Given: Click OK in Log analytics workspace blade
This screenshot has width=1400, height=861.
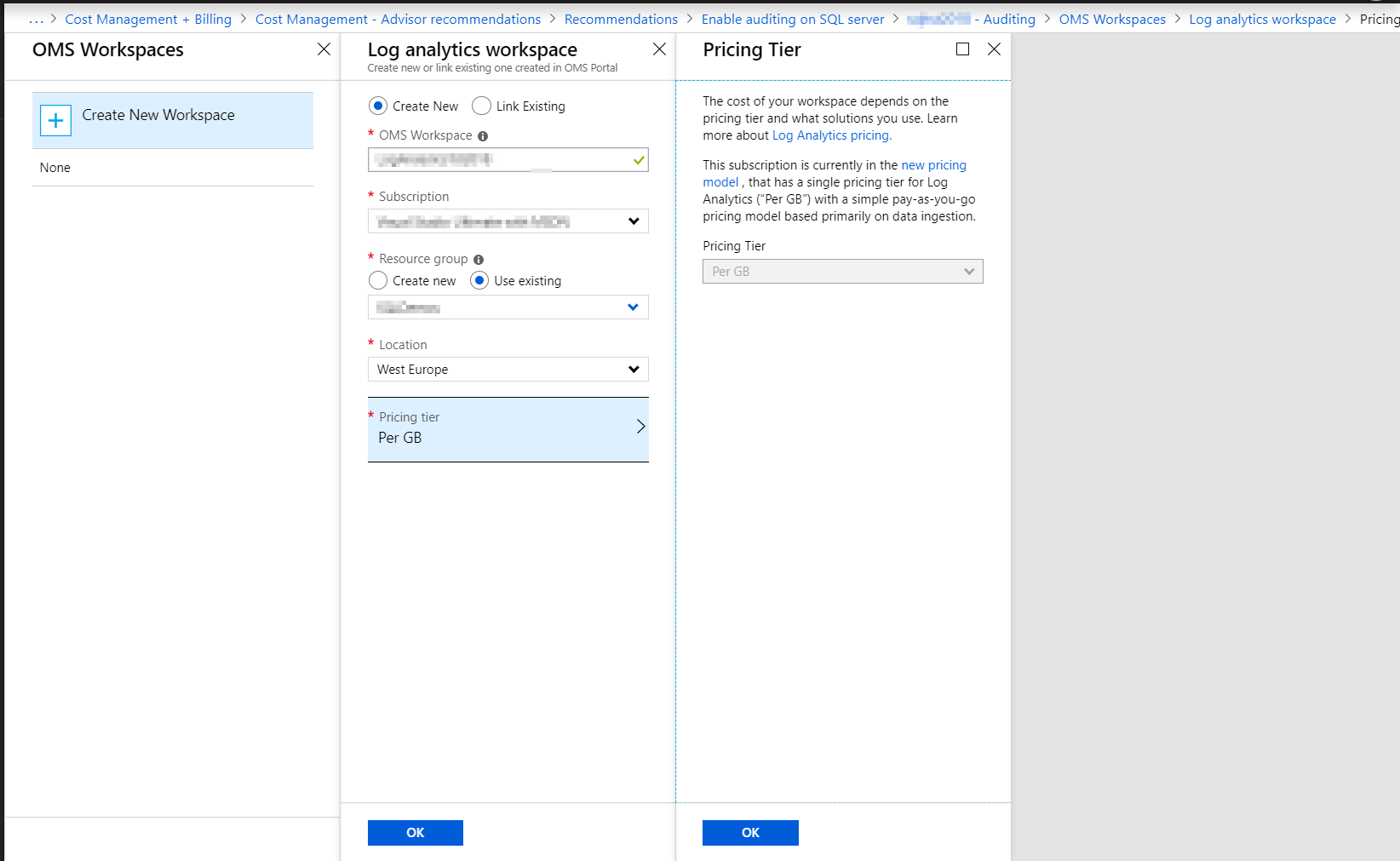Looking at the screenshot, I should tap(416, 833).
